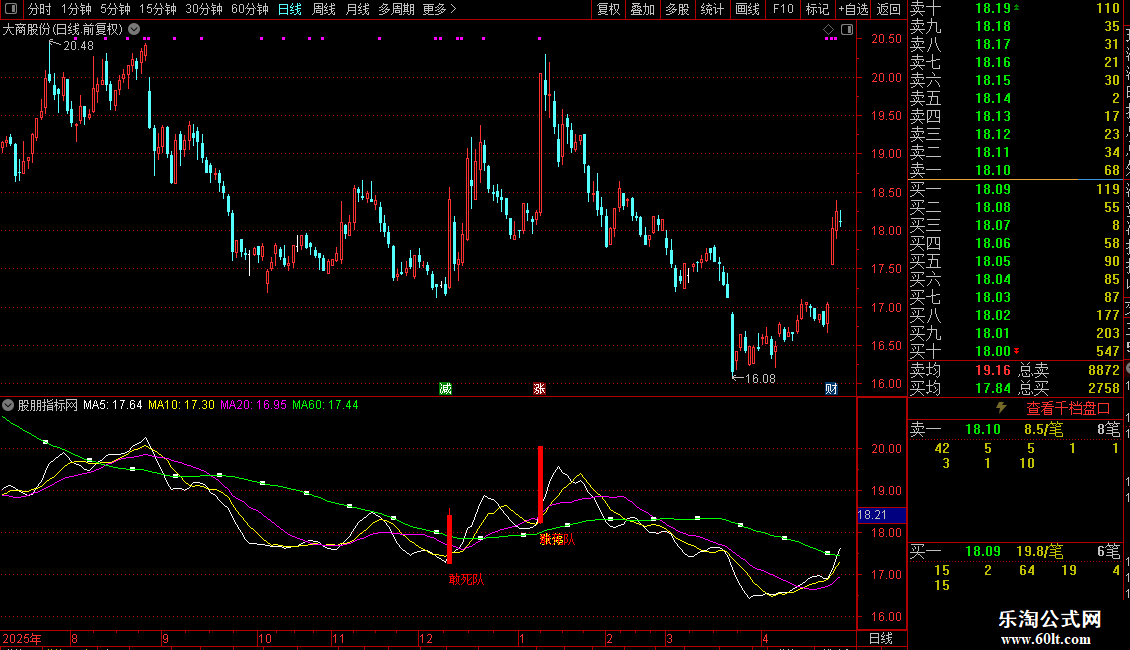Open the 画线 drawing tools
This screenshot has width=1130, height=650.
747,9
